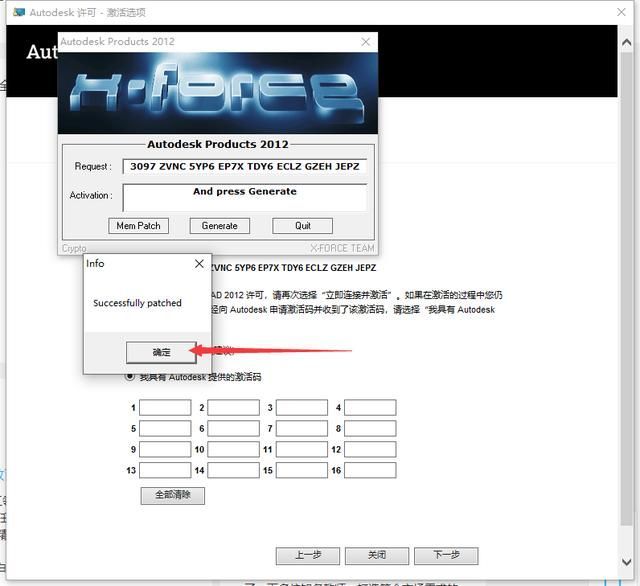Select activation code field number 11
The height and width of the screenshot is (586, 640).
click(302, 450)
